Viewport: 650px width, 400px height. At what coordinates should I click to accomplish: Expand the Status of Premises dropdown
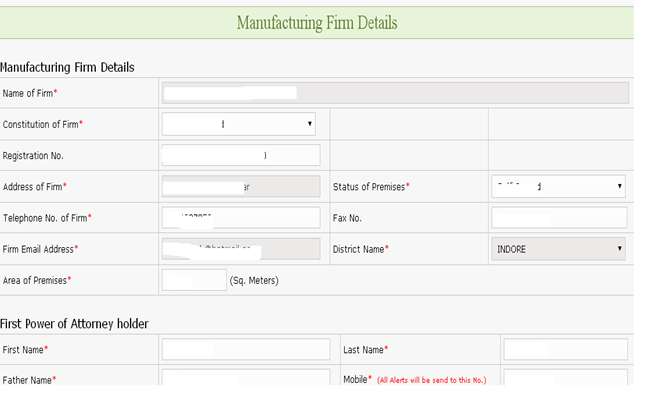pos(558,187)
